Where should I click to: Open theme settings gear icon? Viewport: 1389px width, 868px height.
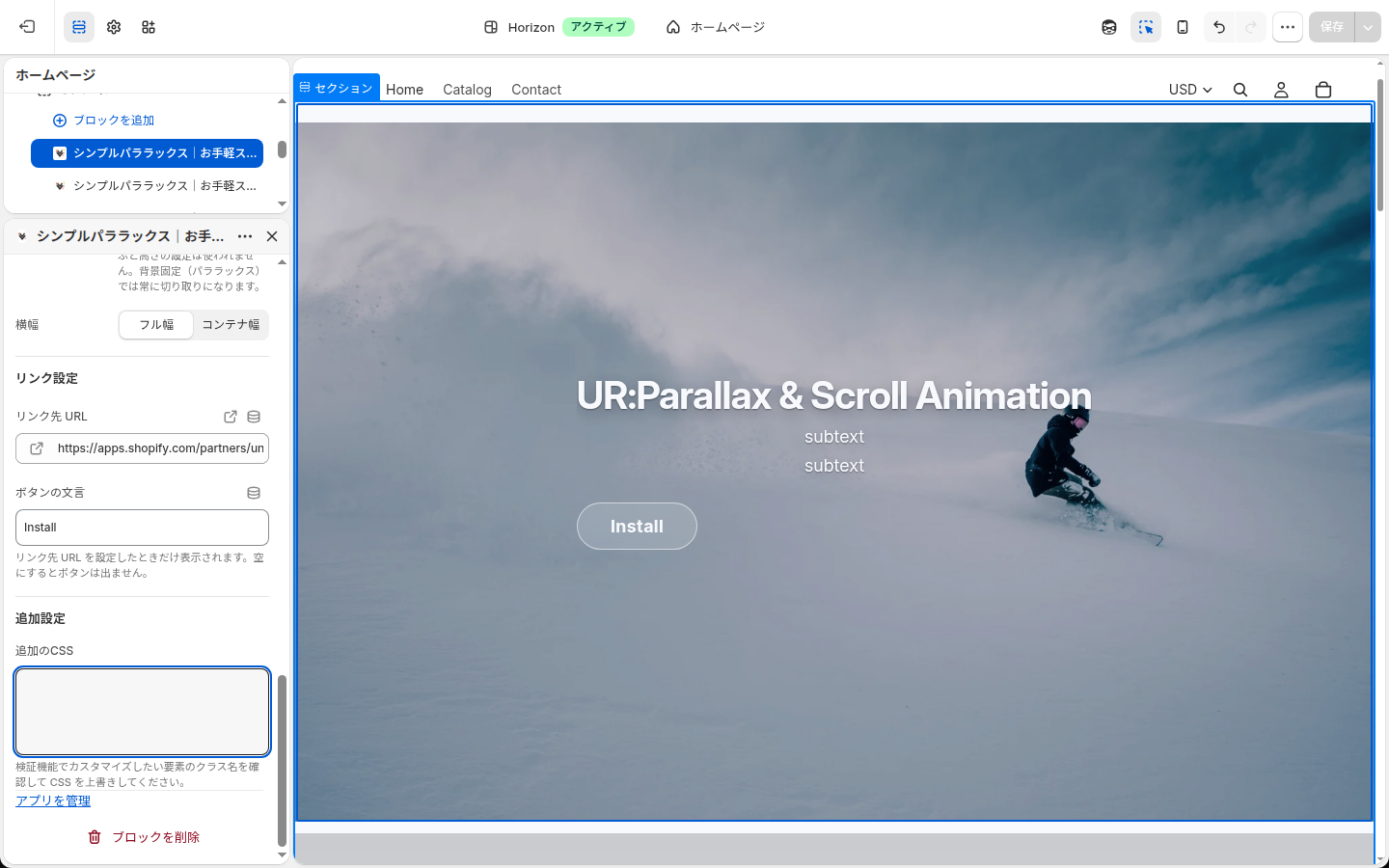pyautogui.click(x=114, y=27)
